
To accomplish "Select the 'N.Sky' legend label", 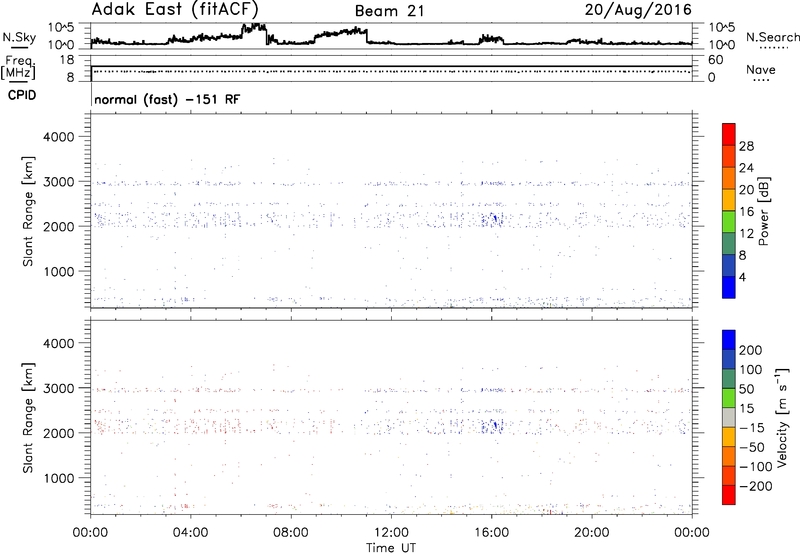I will coord(19,38).
